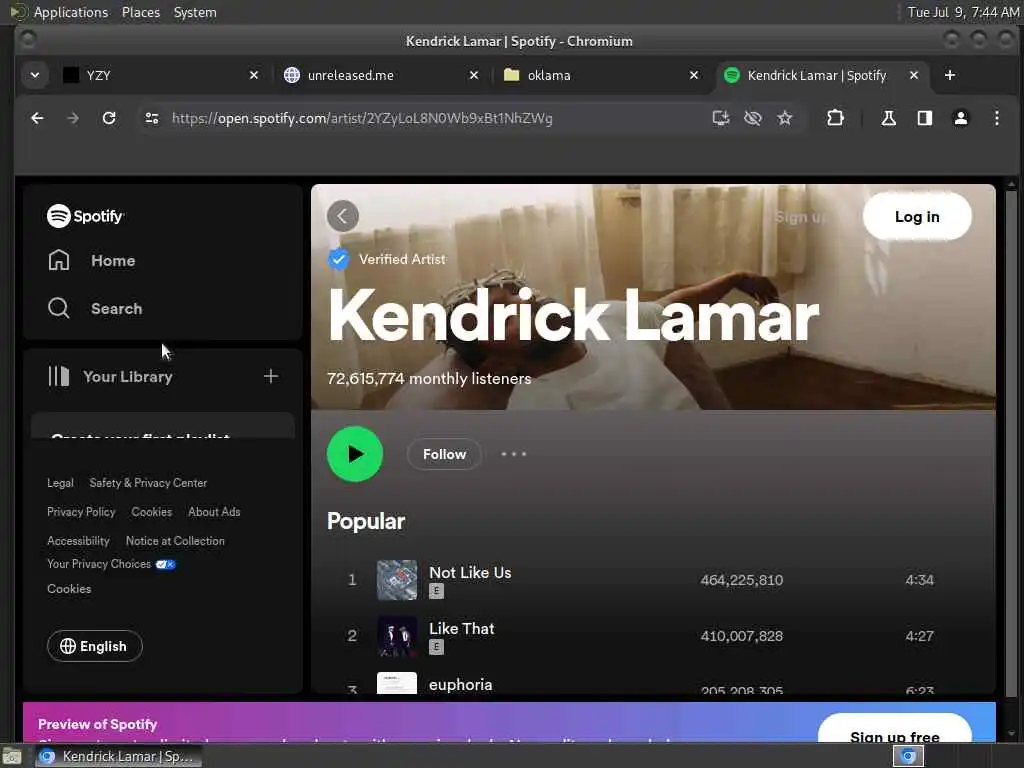Select the euphoria track title
This screenshot has width=1024, height=768.
pyautogui.click(x=460, y=685)
